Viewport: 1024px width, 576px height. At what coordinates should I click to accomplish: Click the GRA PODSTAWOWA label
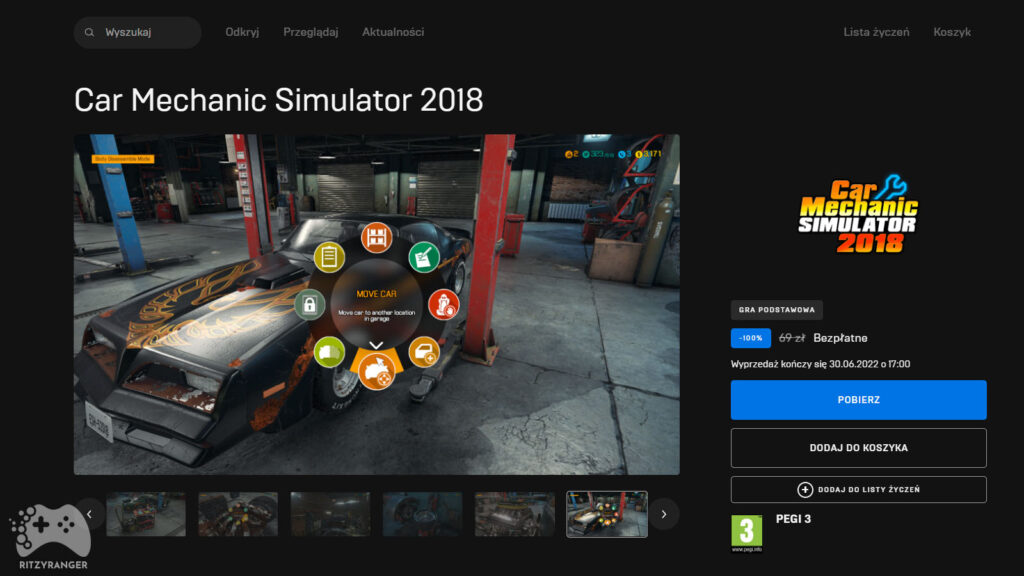pyautogui.click(x=776, y=310)
